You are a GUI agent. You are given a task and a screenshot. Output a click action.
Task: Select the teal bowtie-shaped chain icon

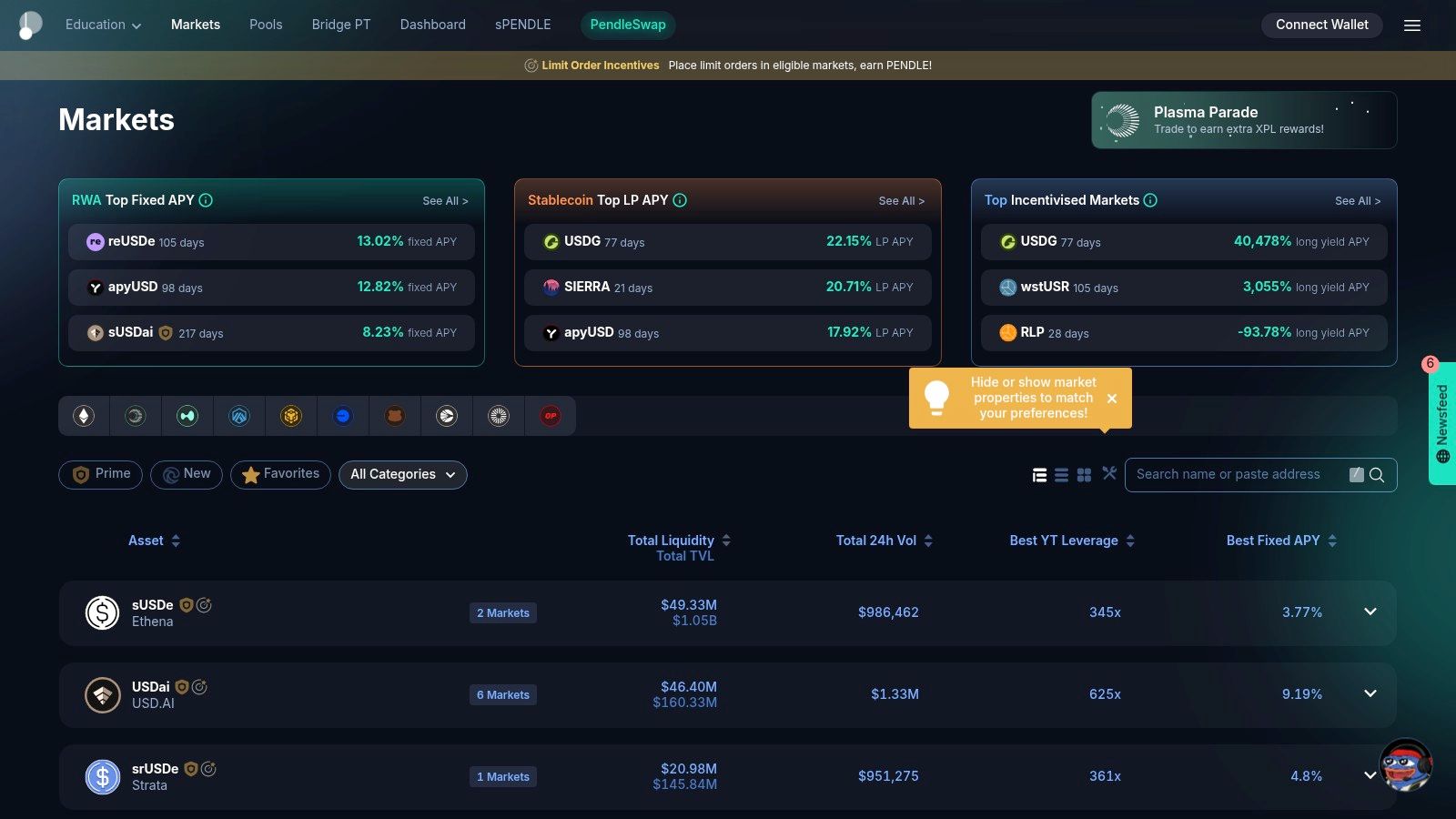coord(187,416)
